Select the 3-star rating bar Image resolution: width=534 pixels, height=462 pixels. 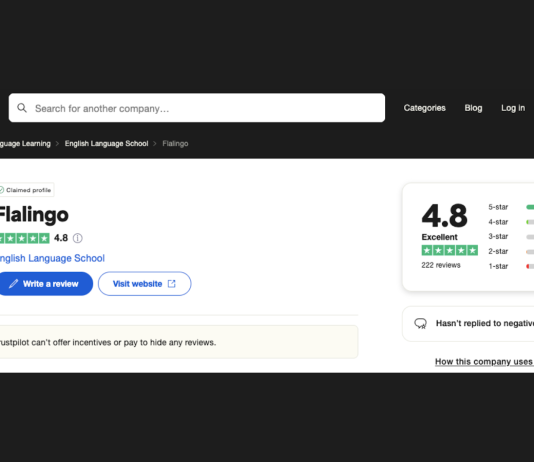[x=530, y=237]
